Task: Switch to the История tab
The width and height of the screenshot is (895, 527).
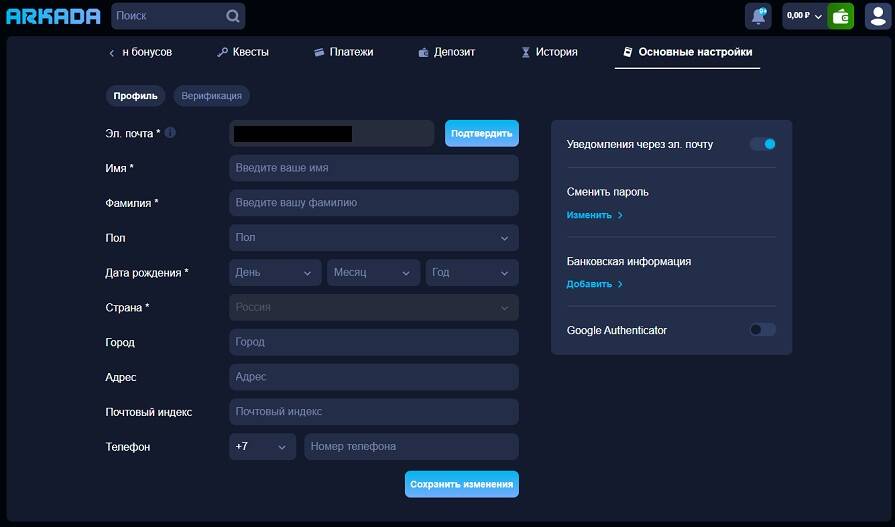Action: 549,52
